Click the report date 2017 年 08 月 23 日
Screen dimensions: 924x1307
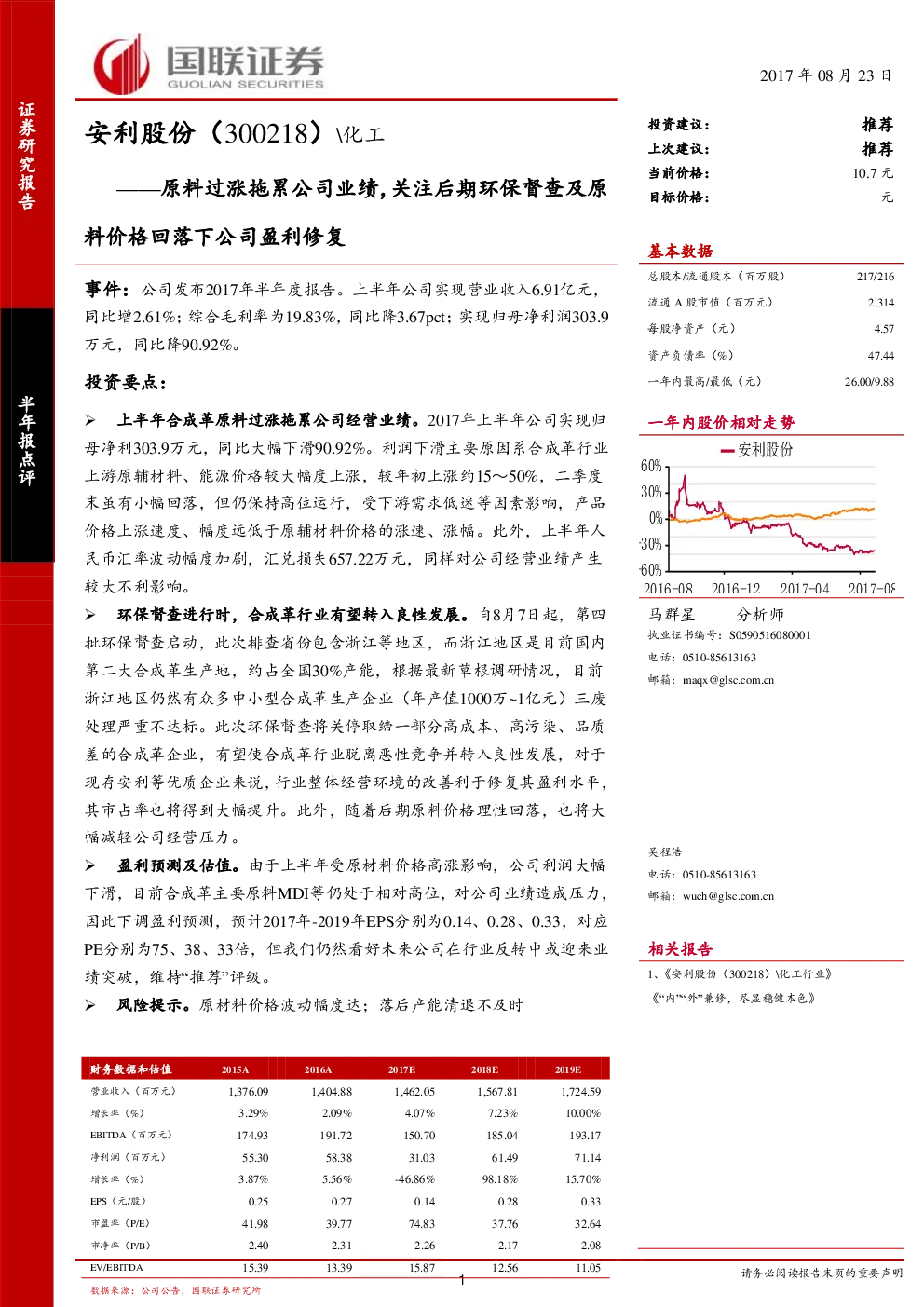point(825,76)
